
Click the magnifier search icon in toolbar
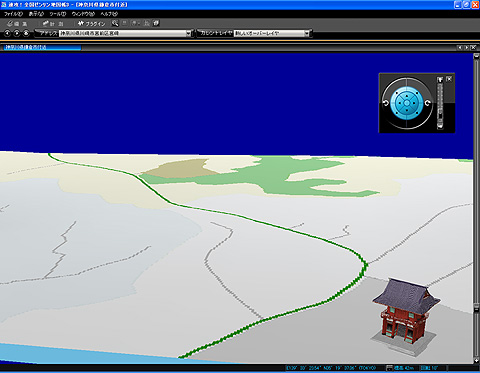pos(115,23)
